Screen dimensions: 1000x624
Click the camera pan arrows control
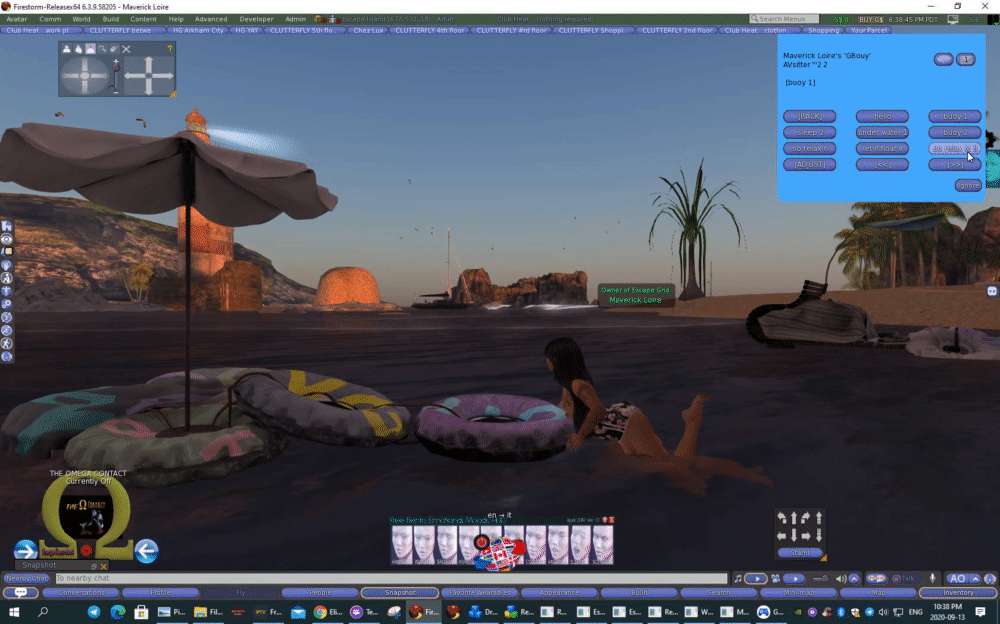click(x=149, y=75)
